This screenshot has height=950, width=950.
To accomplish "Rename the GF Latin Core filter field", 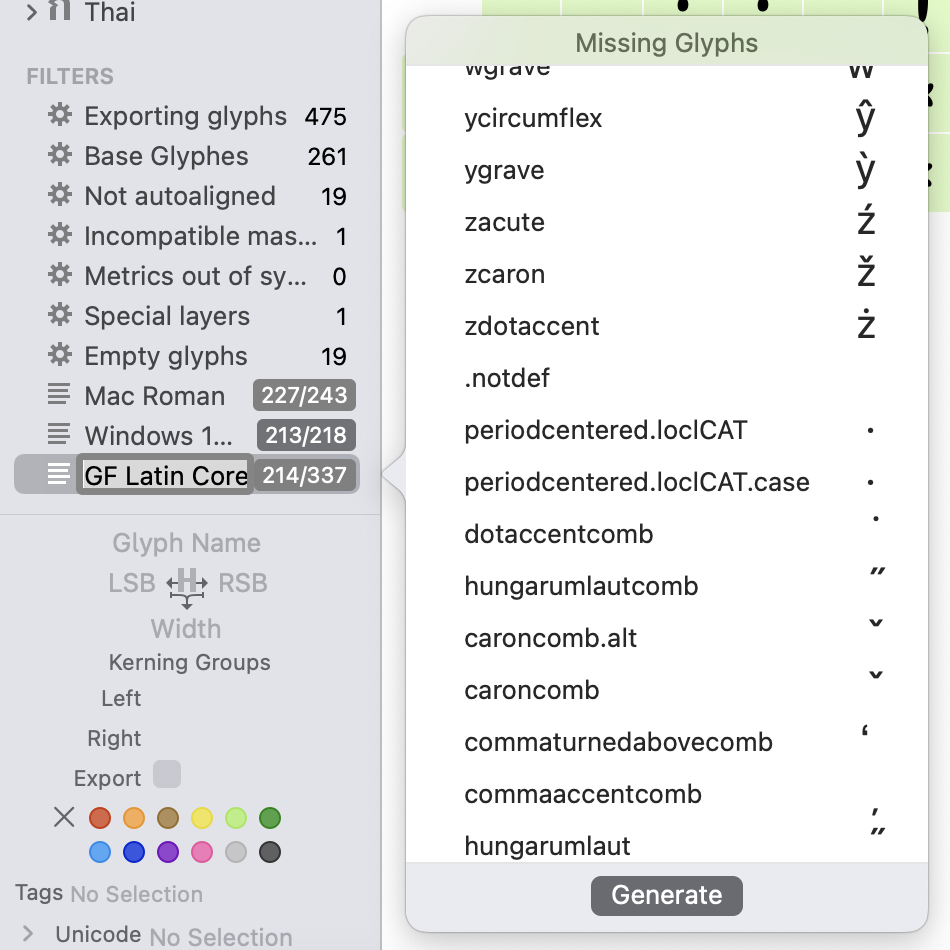I will pyautogui.click(x=163, y=475).
